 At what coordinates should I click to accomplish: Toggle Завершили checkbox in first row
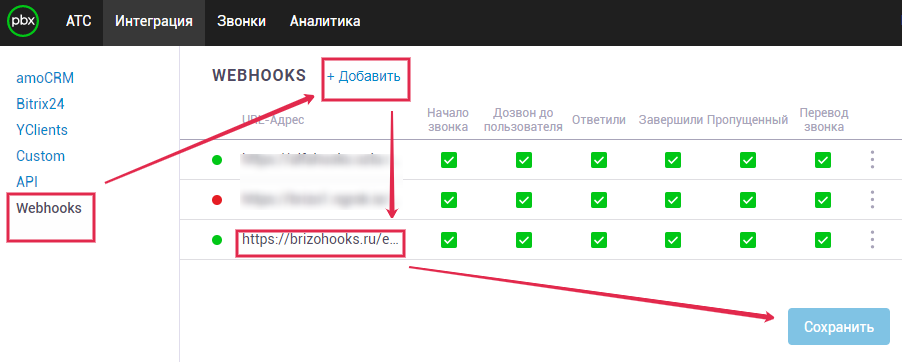pos(673,159)
